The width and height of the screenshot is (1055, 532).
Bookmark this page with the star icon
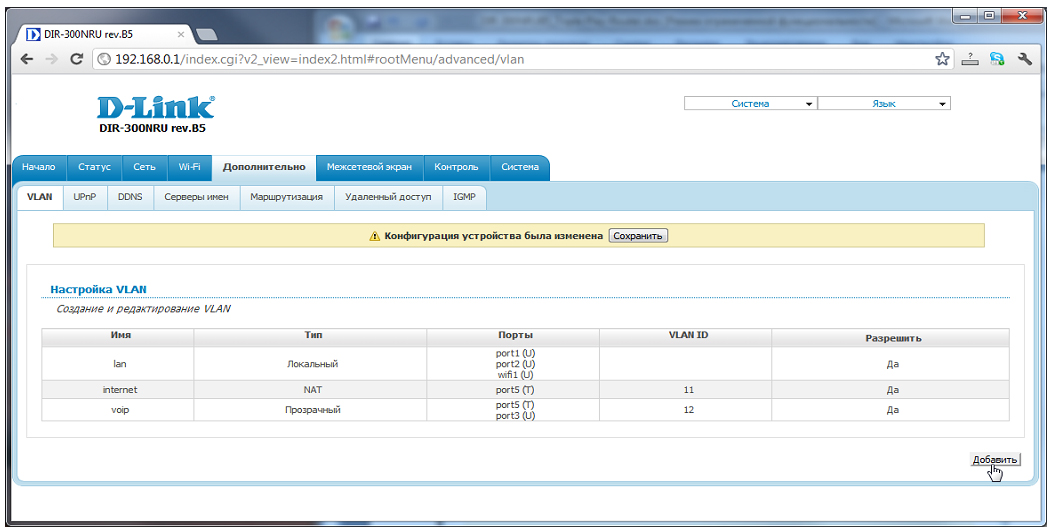pos(942,60)
